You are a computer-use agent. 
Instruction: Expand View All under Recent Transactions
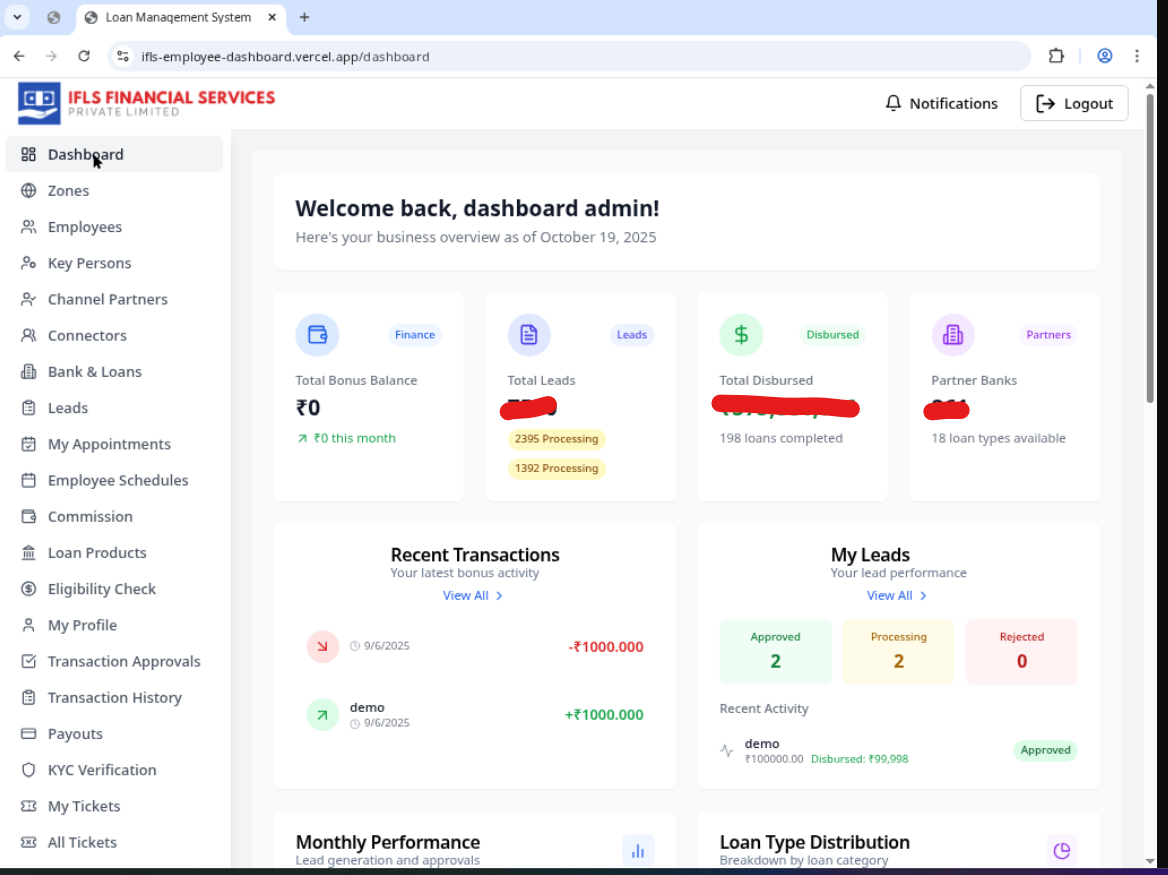[x=473, y=595]
